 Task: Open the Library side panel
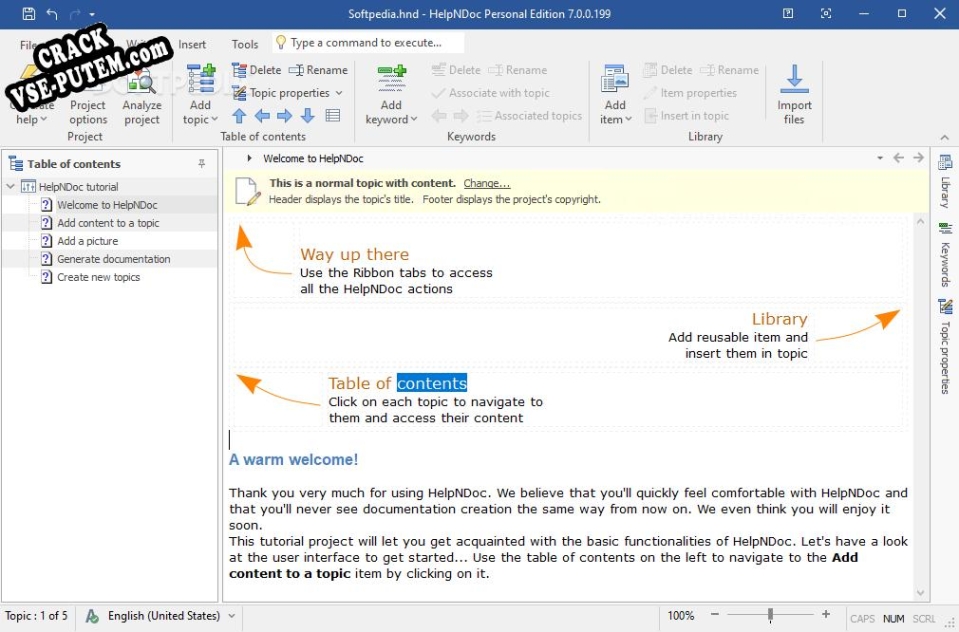(x=945, y=181)
